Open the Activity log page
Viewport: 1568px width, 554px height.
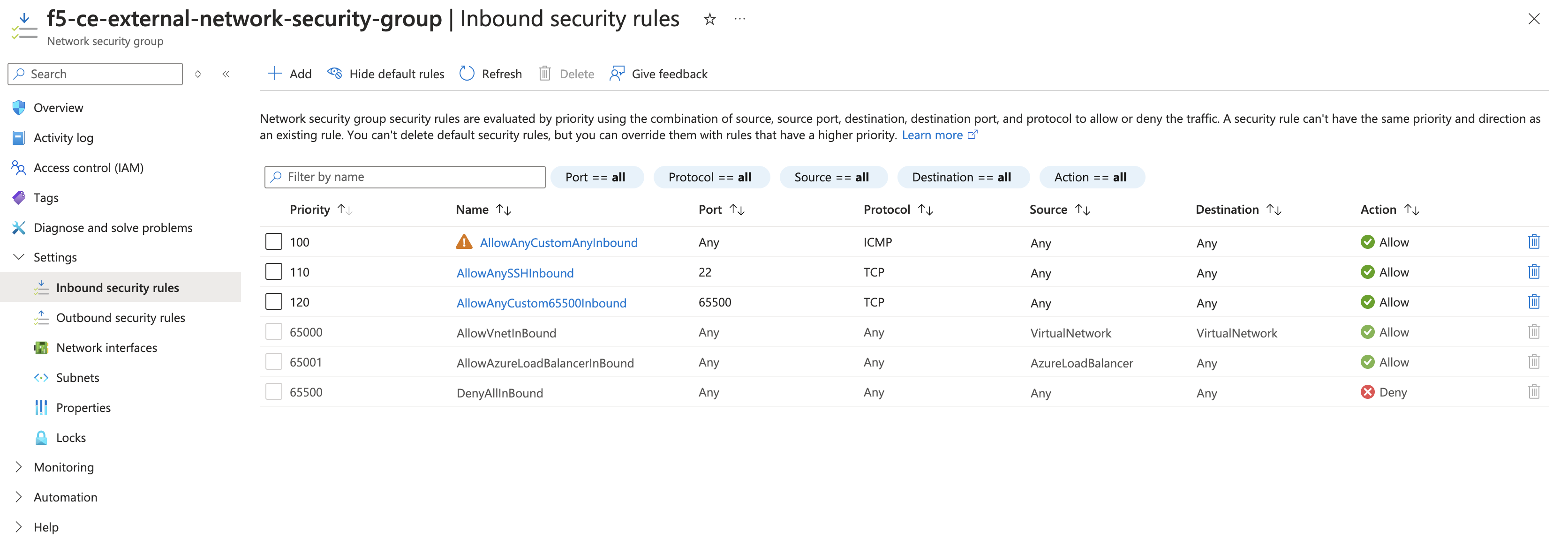pyautogui.click(x=63, y=137)
